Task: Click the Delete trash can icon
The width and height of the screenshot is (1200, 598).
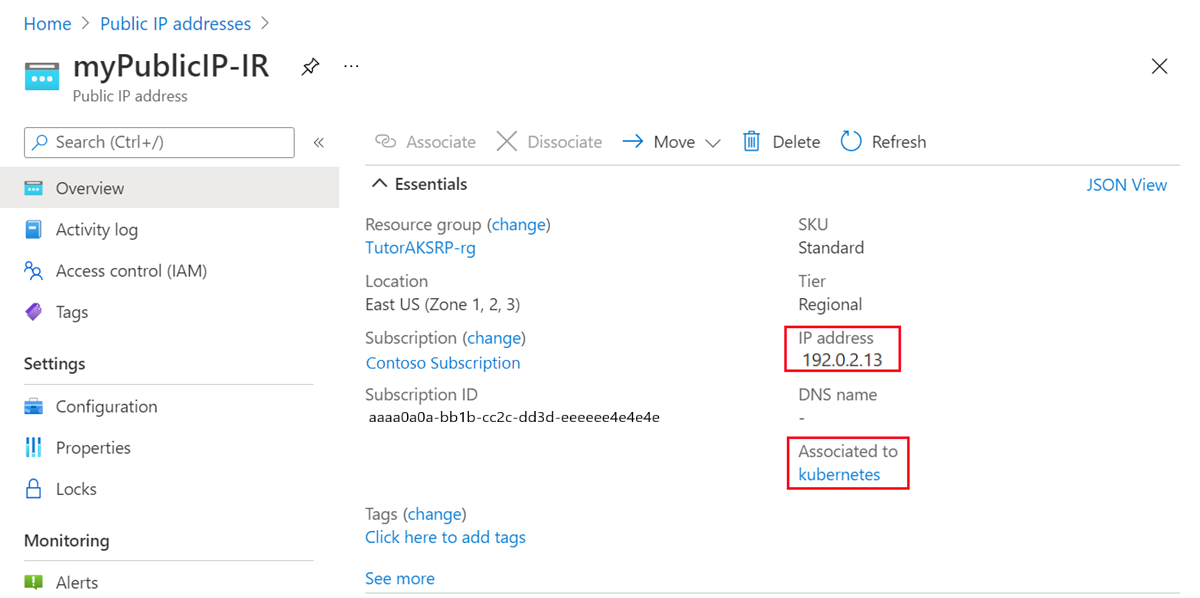Action: (751, 141)
